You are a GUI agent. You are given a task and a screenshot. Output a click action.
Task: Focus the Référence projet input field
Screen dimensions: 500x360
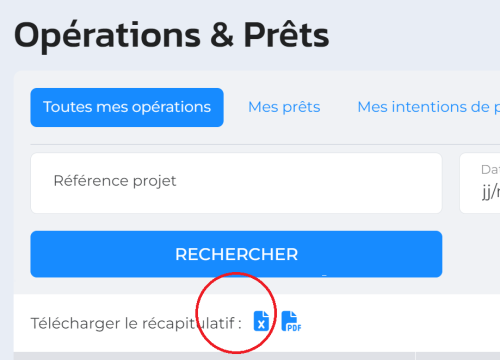tap(236, 183)
